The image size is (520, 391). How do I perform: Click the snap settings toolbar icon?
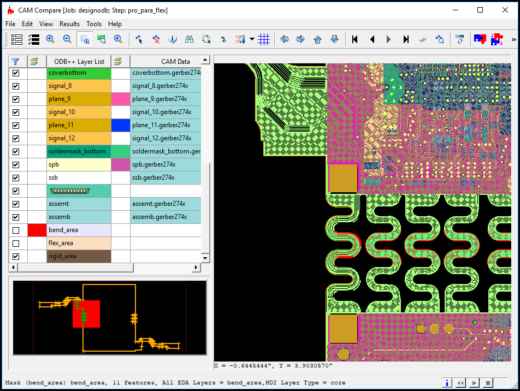point(240,39)
